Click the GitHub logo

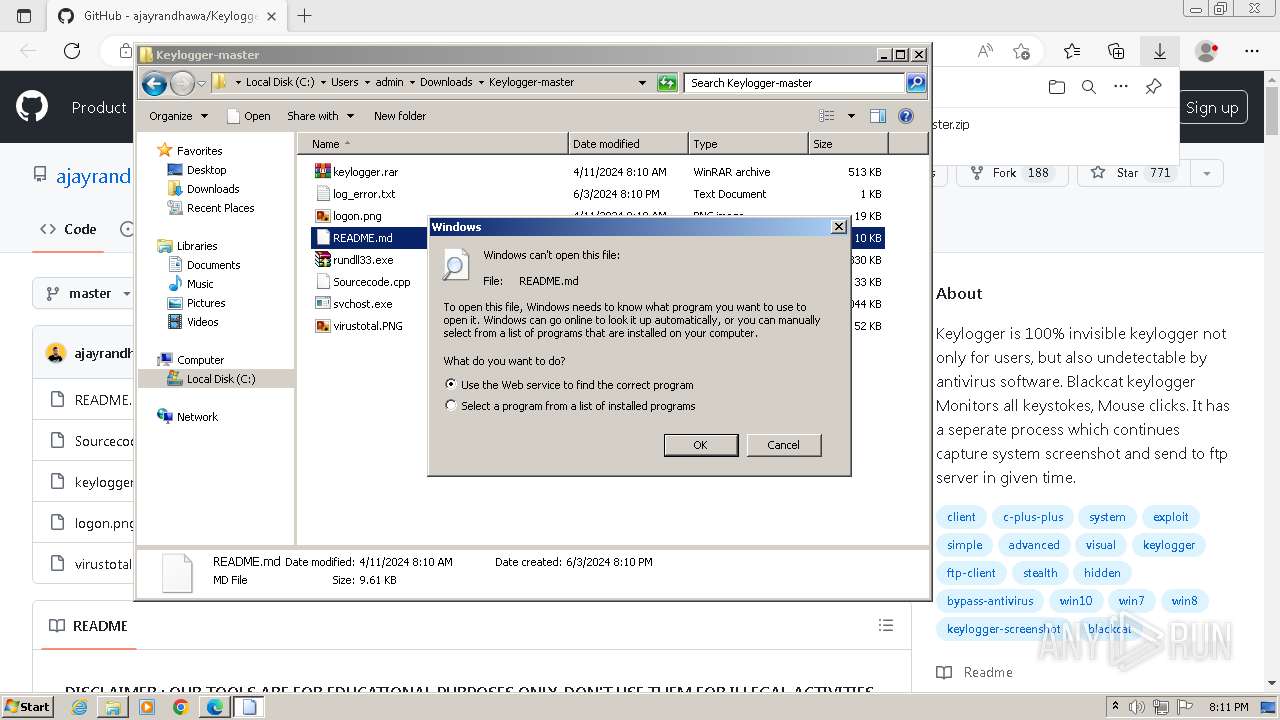click(32, 107)
